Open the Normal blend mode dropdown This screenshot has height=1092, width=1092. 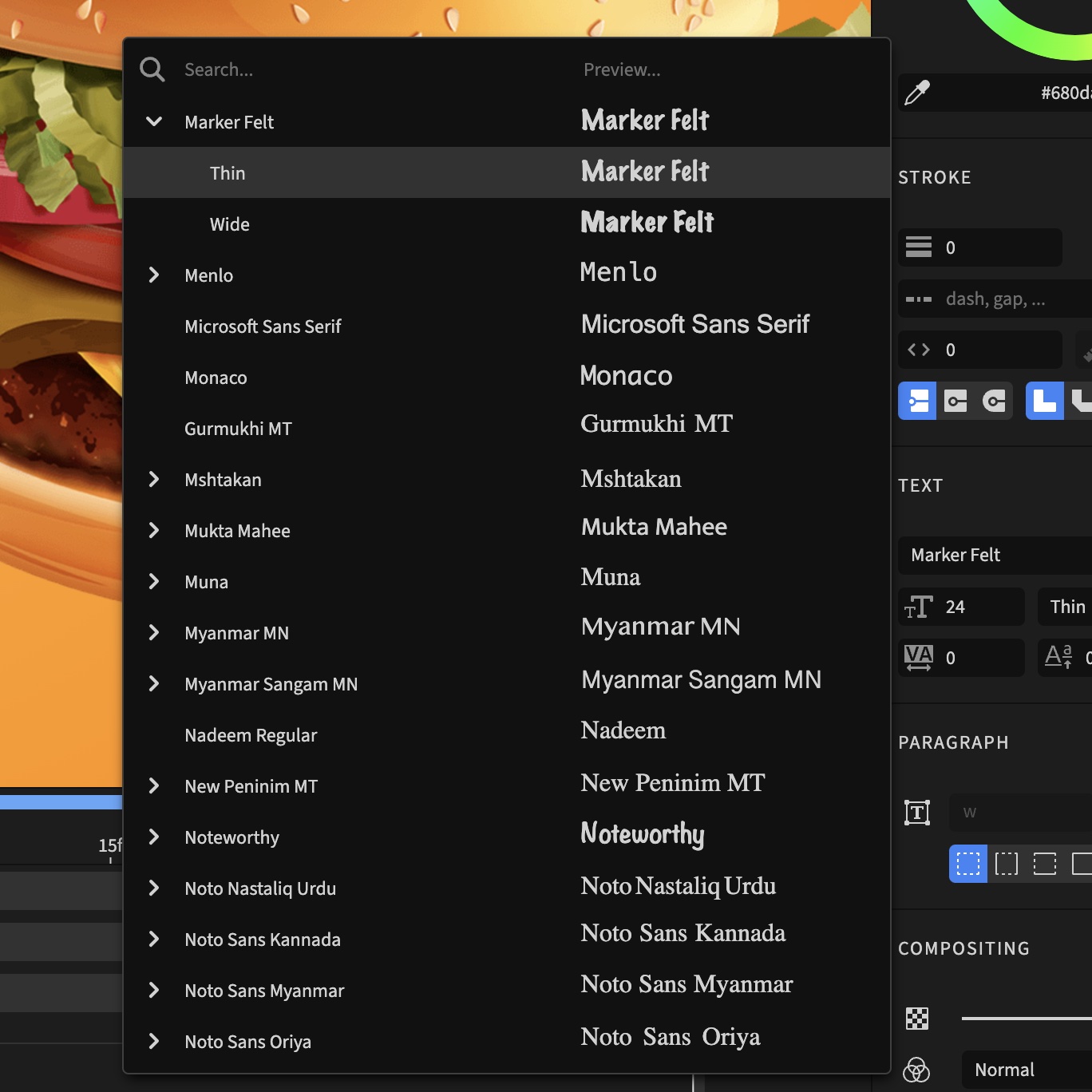click(1027, 1070)
